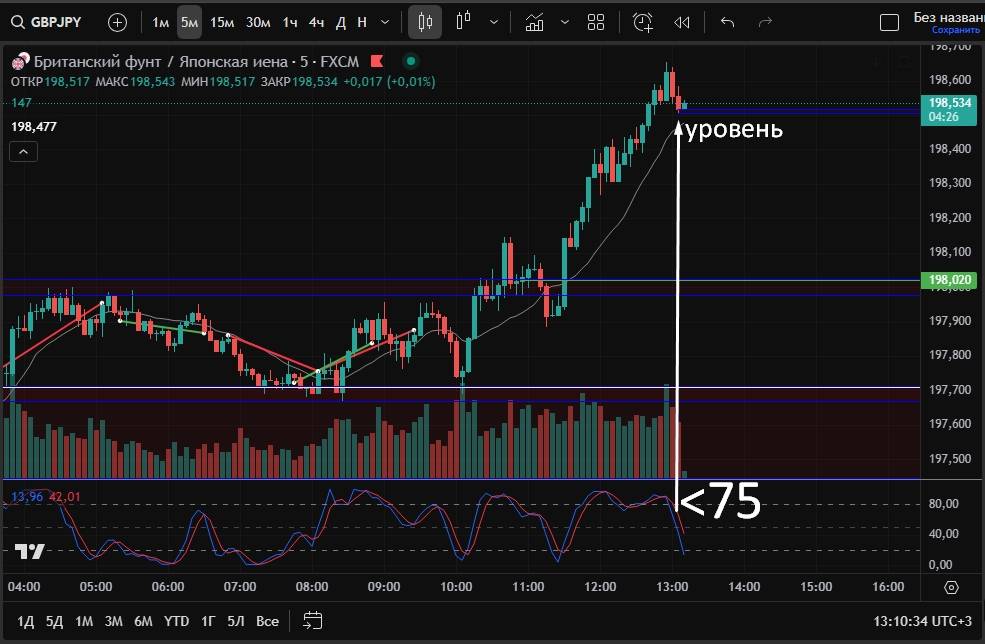Open the indicators menu icon
This screenshot has width=985, height=644.
point(535,22)
